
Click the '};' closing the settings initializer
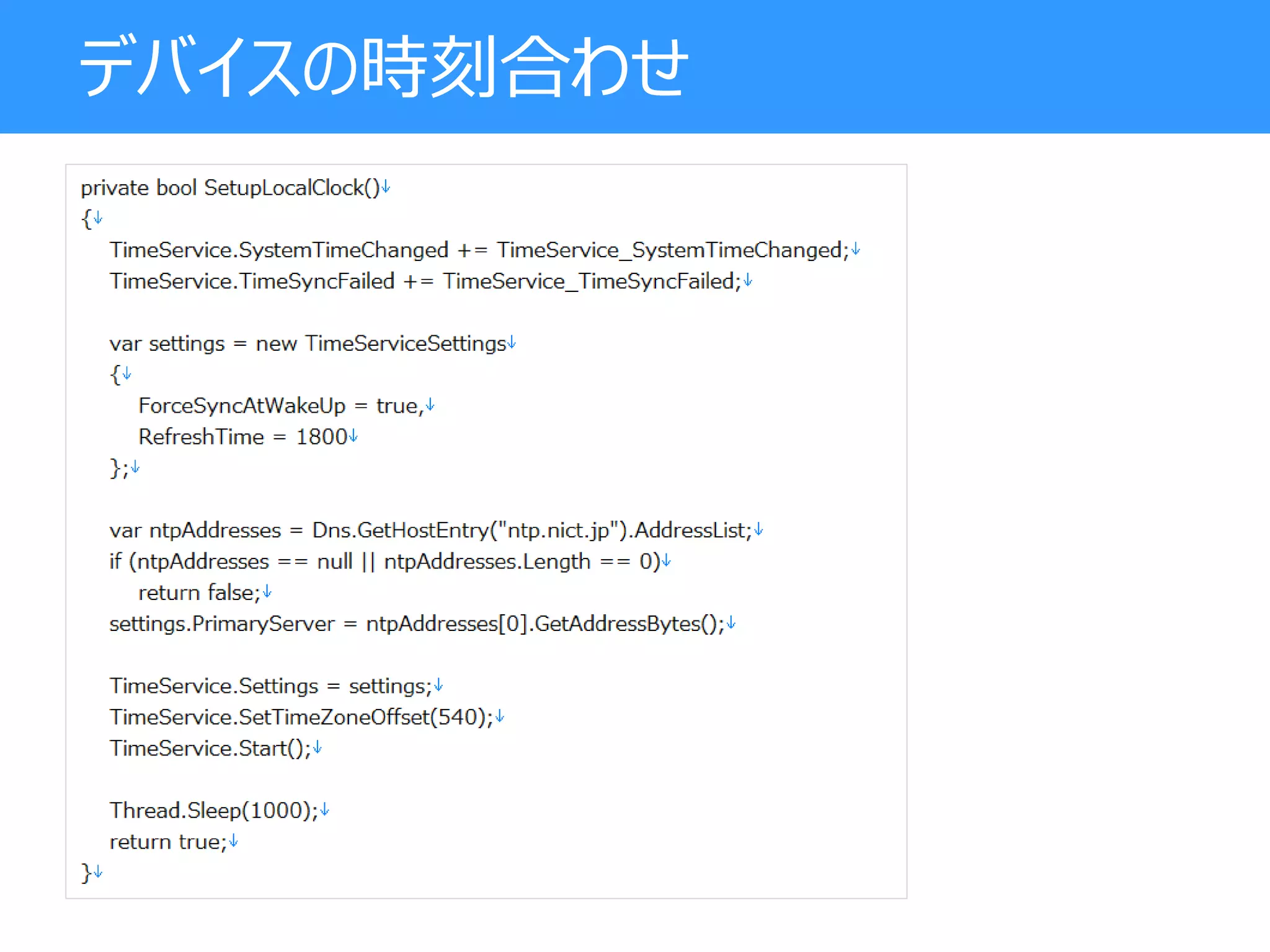coord(118,468)
